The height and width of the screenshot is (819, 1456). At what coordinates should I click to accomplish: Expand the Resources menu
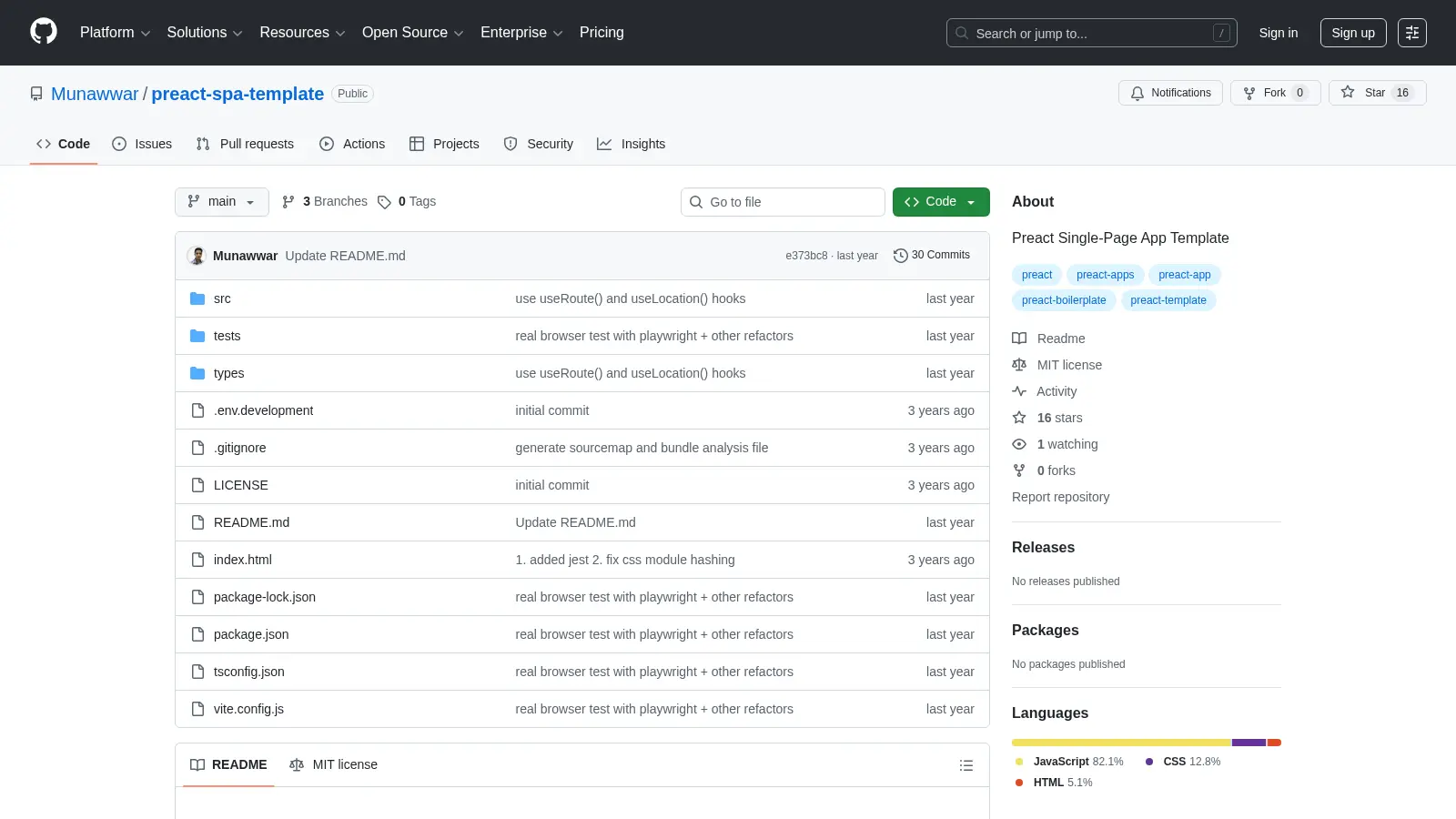coord(302,33)
